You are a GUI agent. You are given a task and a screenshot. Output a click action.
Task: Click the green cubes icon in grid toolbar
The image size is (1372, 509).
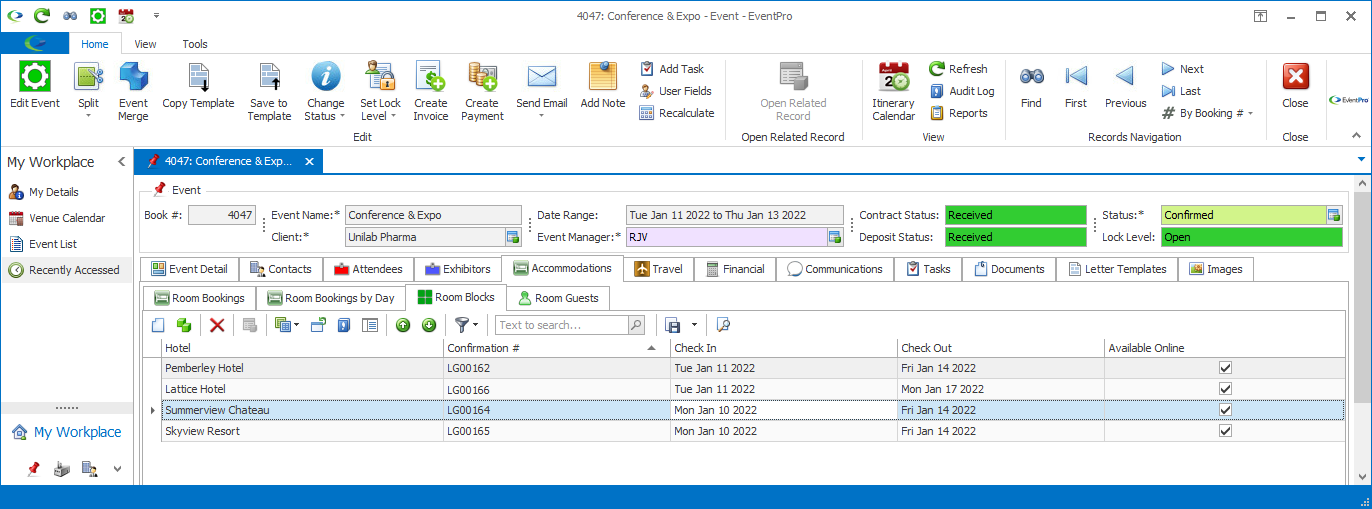tap(184, 325)
